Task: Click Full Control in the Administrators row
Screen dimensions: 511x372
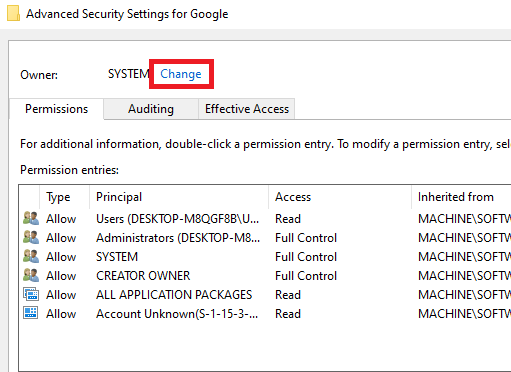Action: pyautogui.click(x=306, y=238)
